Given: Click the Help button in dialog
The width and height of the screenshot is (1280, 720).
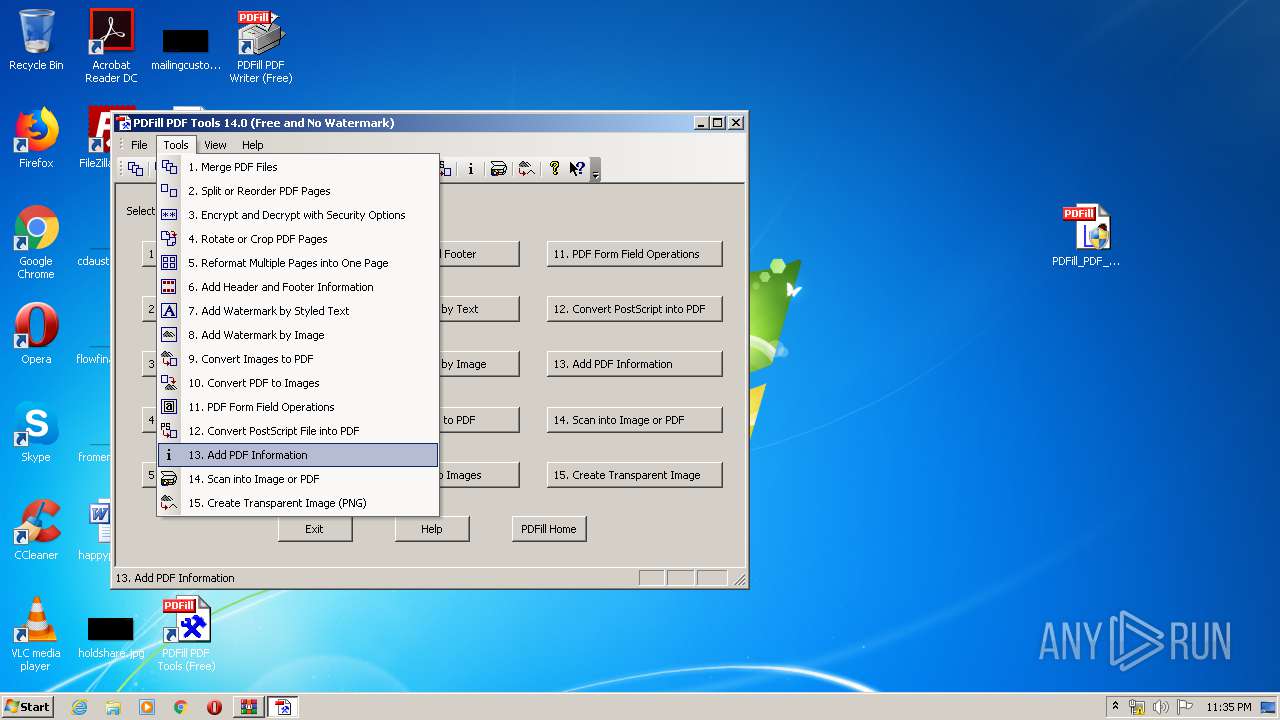Looking at the screenshot, I should [x=432, y=529].
